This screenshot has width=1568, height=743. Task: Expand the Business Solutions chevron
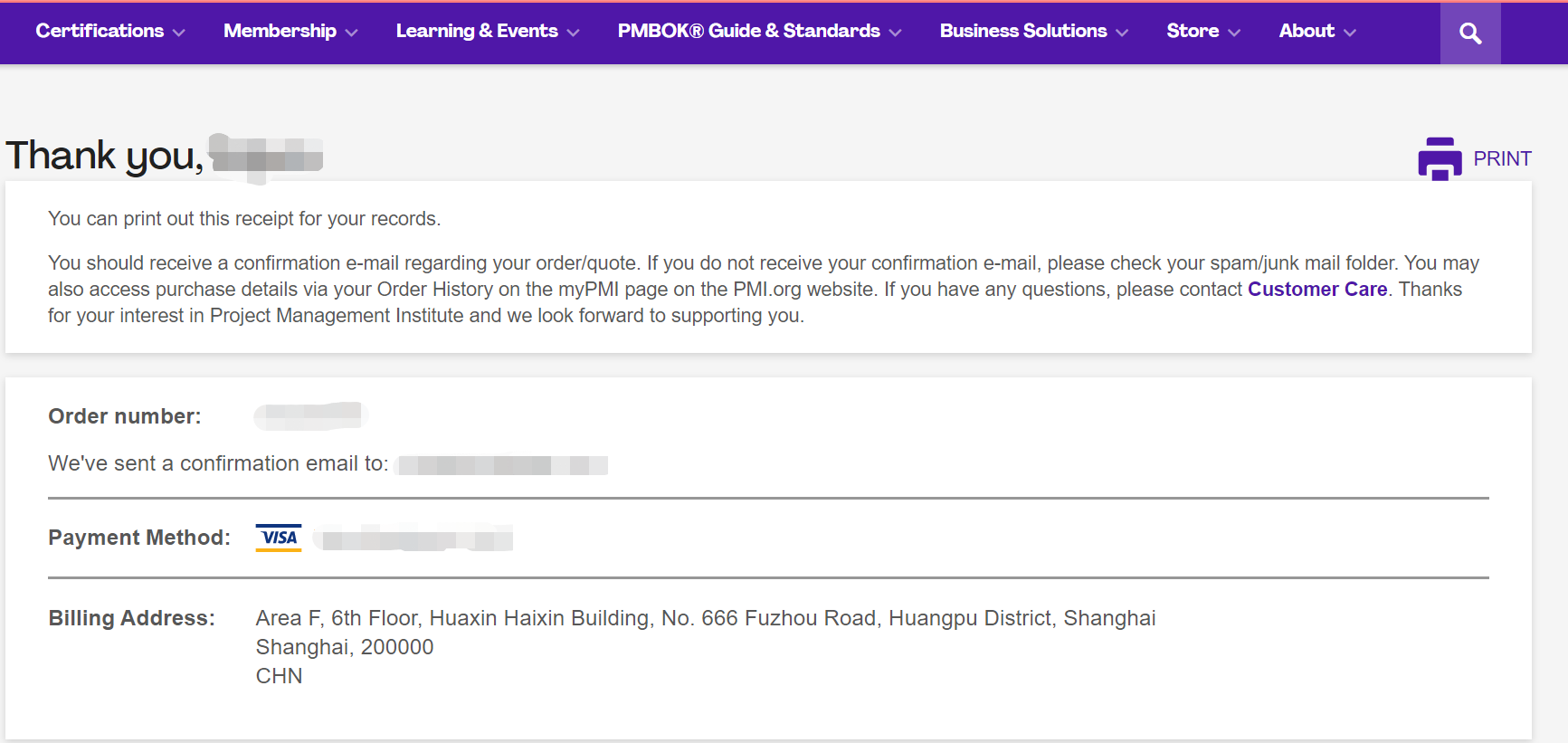pos(1123,33)
